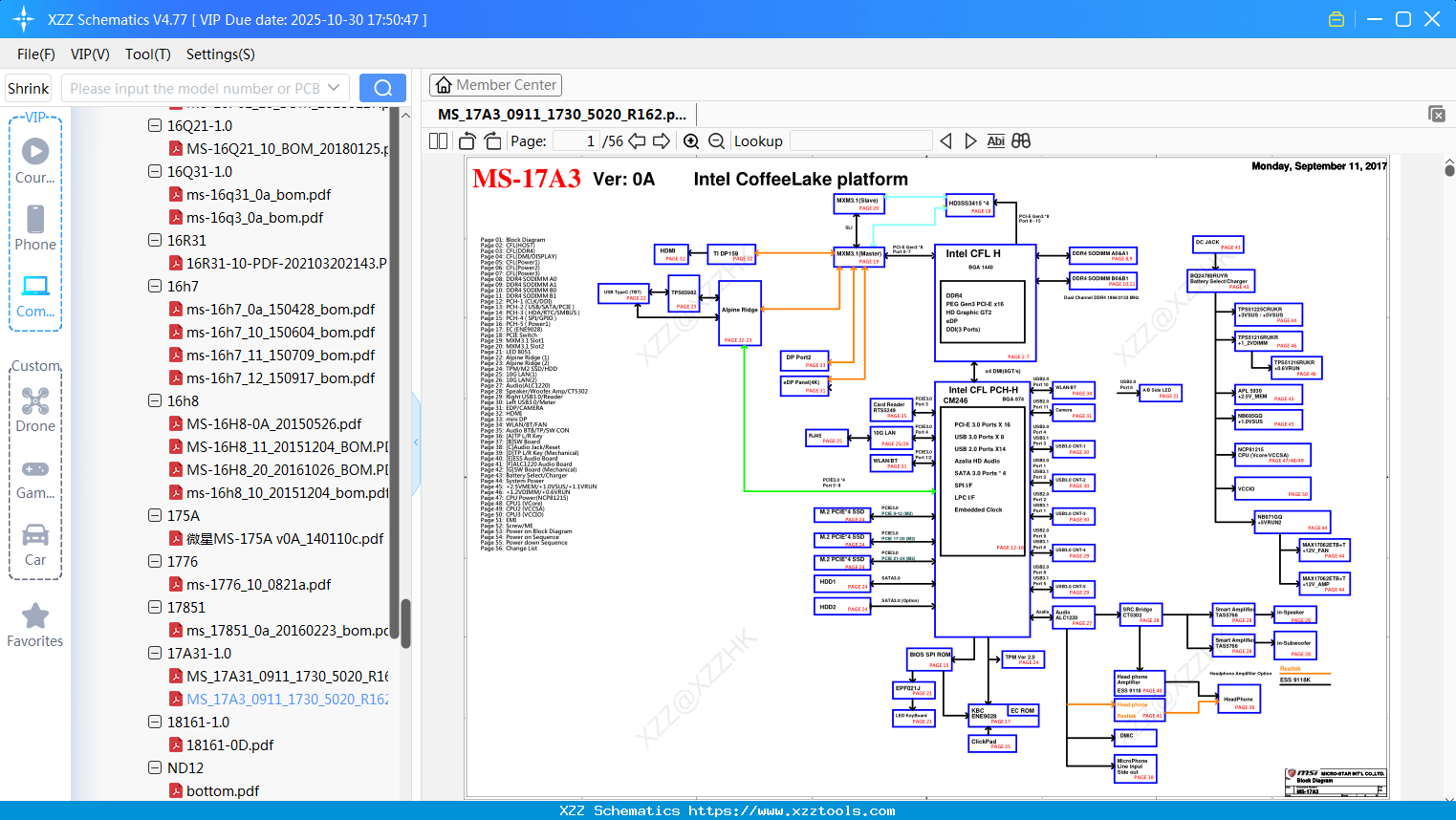This screenshot has width=1456, height=820.
Task: Collapse the 16R31 tree node
Action: [x=155, y=240]
